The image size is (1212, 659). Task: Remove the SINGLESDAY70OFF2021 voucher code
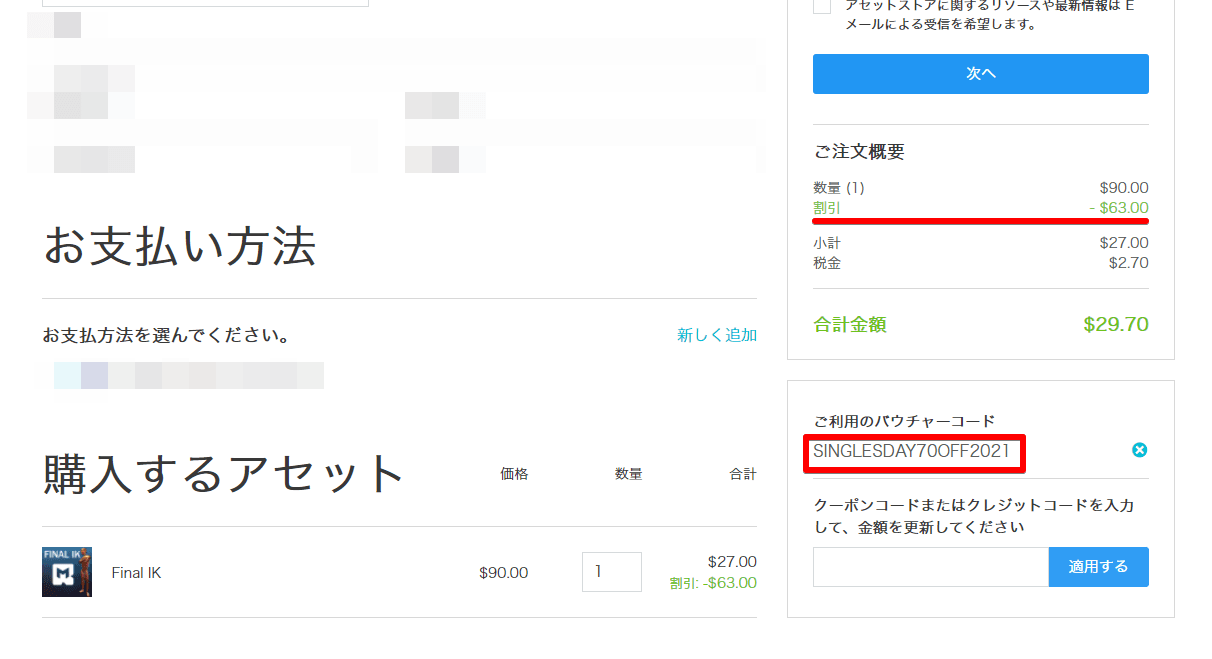[1139, 450]
